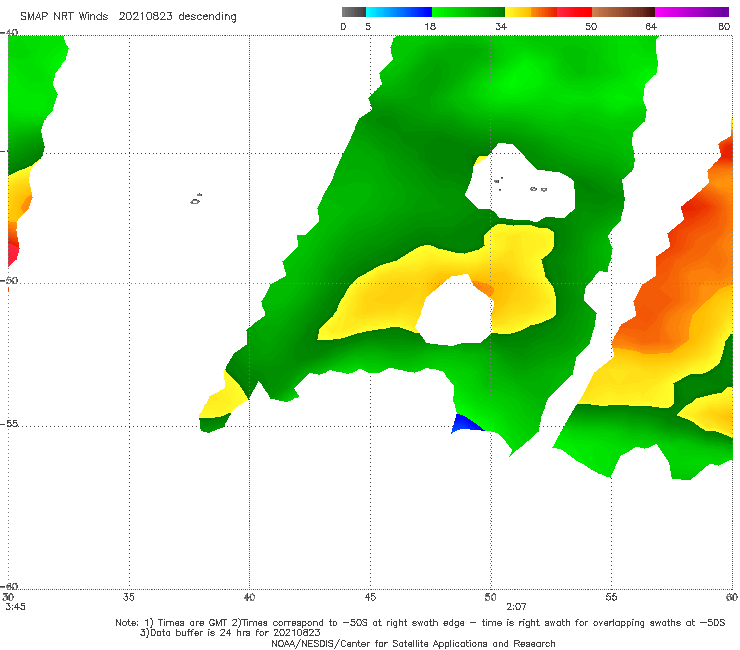Click the color bar label 64
740x650 pixels.
pos(651,27)
